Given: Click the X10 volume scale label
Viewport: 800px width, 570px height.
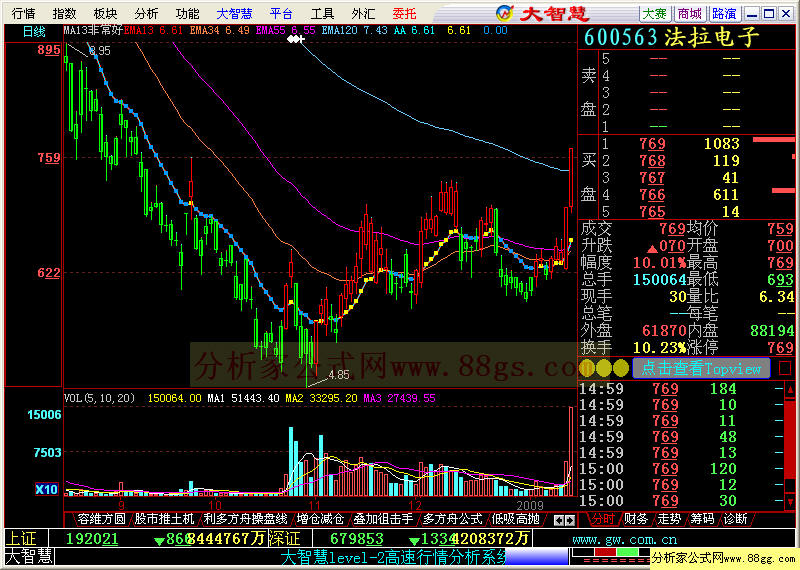Looking at the screenshot, I should point(46,489).
